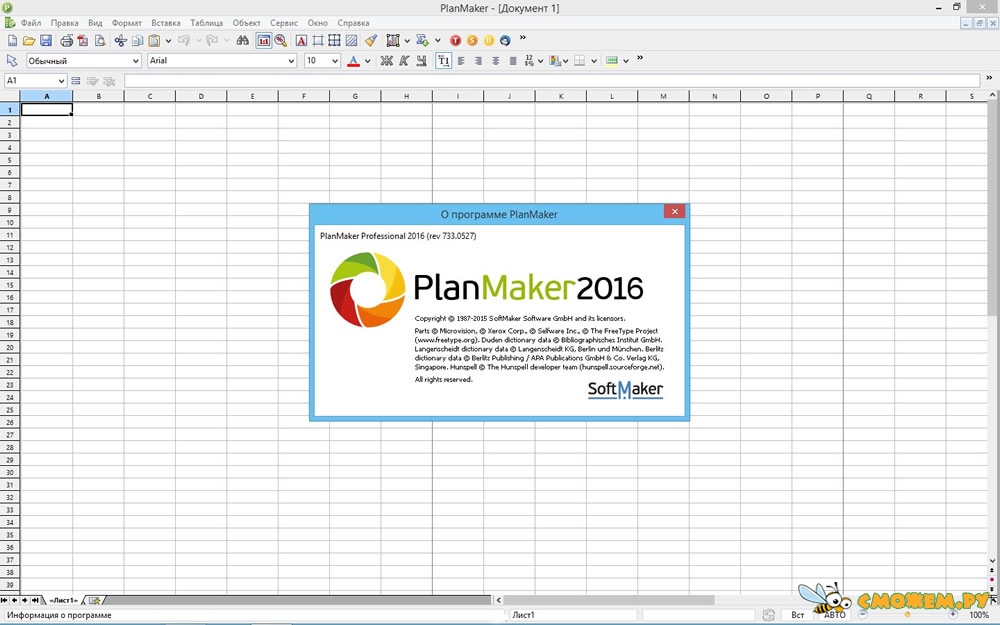Open the Вставка menu

pos(166,22)
